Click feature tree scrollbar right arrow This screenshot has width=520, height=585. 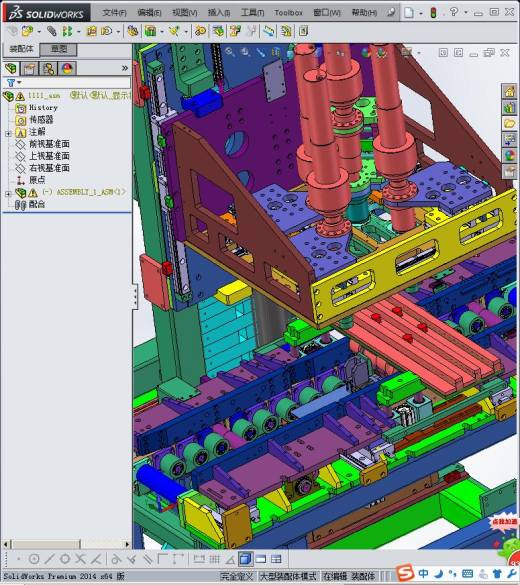pos(127,544)
